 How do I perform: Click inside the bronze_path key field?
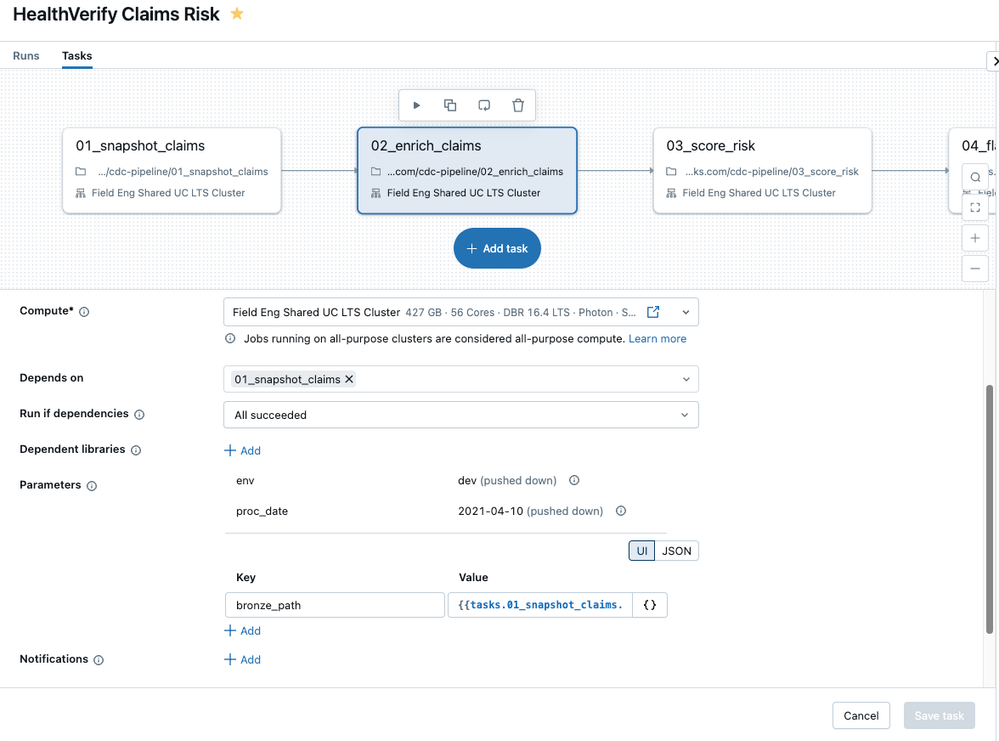tap(333, 604)
